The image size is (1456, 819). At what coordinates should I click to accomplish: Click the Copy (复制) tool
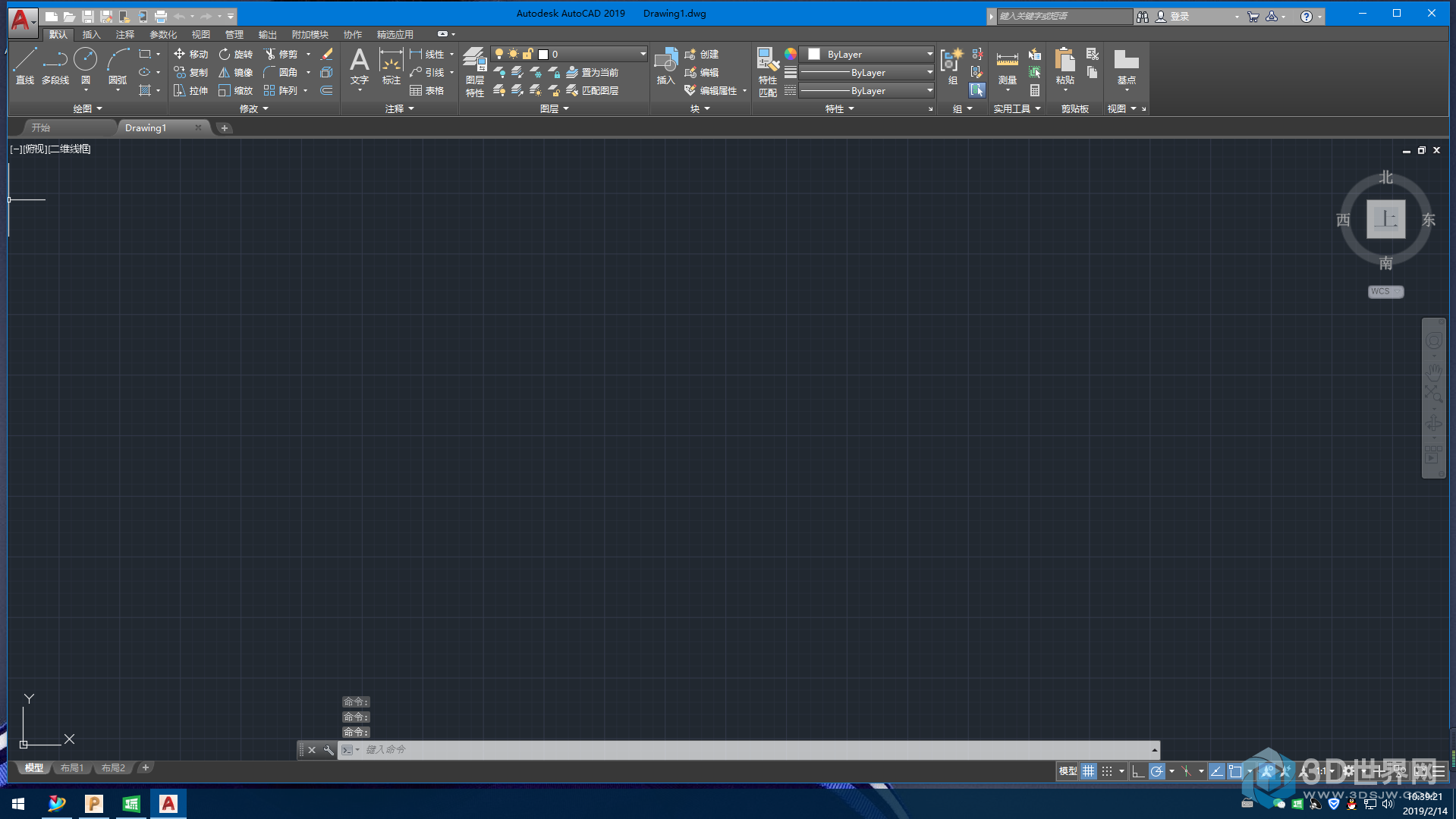coord(190,72)
